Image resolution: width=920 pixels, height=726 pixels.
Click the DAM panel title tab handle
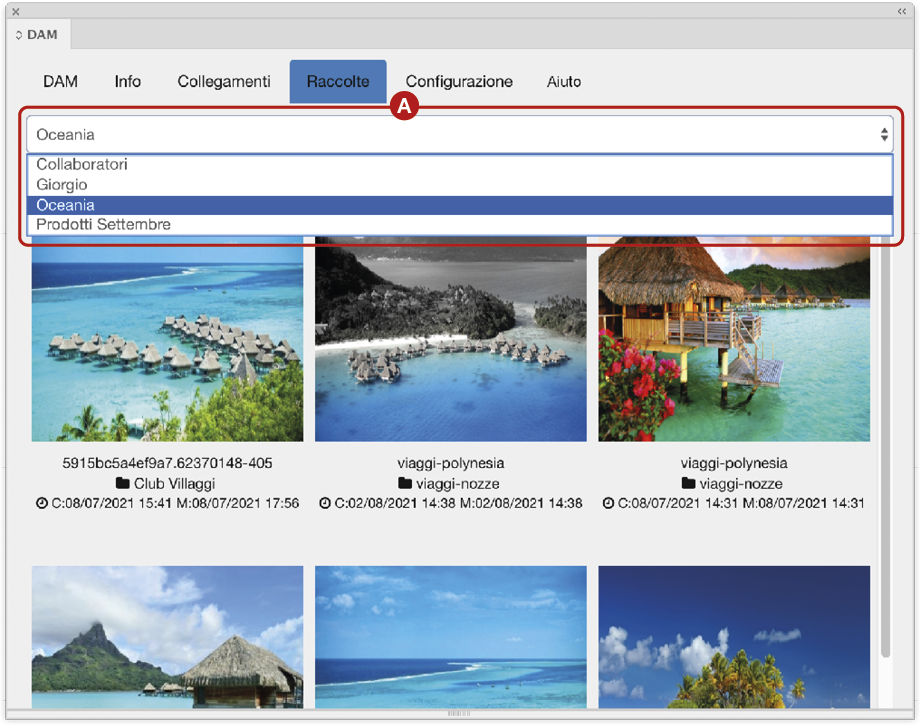(x=37, y=35)
